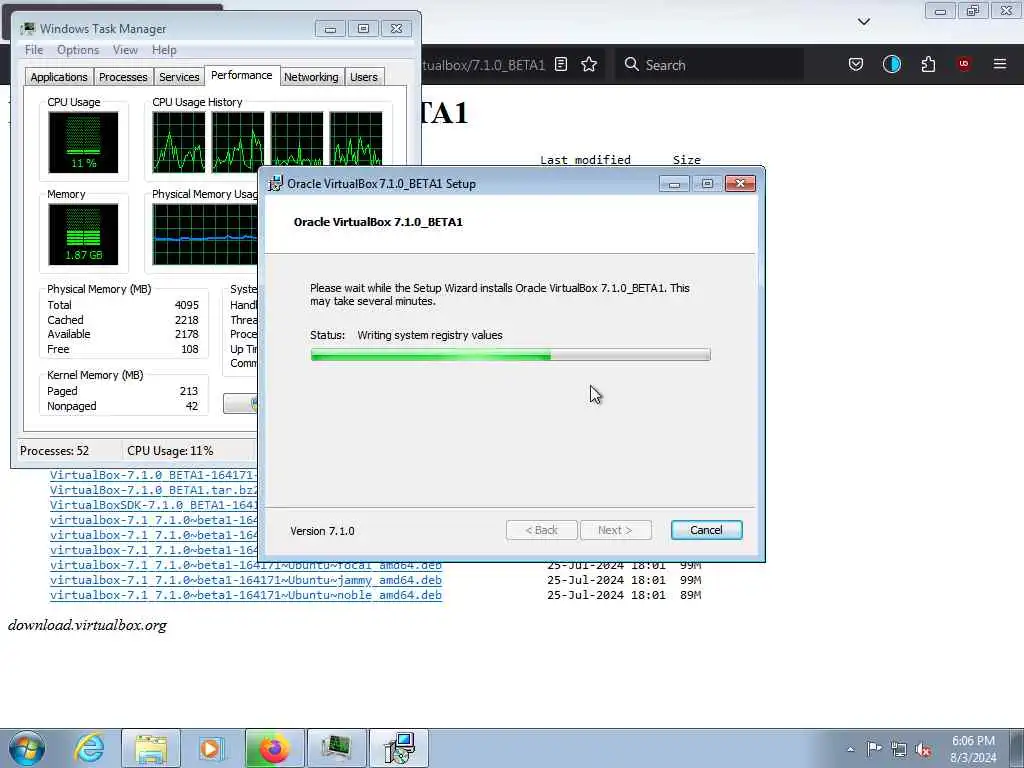The height and width of the screenshot is (768, 1024).
Task: Select the Performance tab
Action: point(242,76)
